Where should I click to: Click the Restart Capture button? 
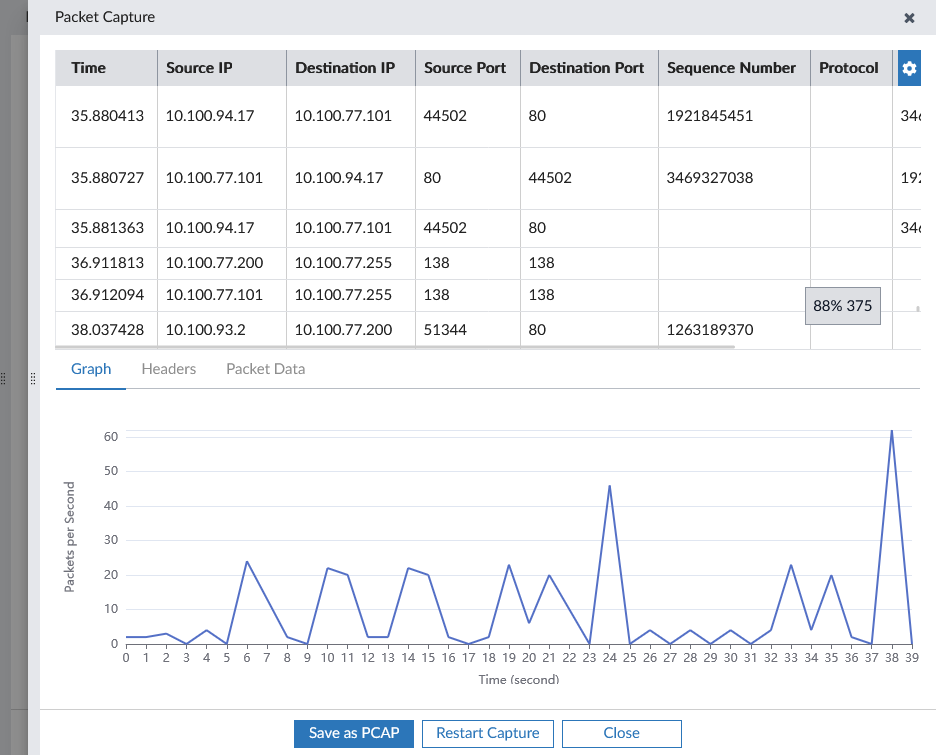point(487,733)
